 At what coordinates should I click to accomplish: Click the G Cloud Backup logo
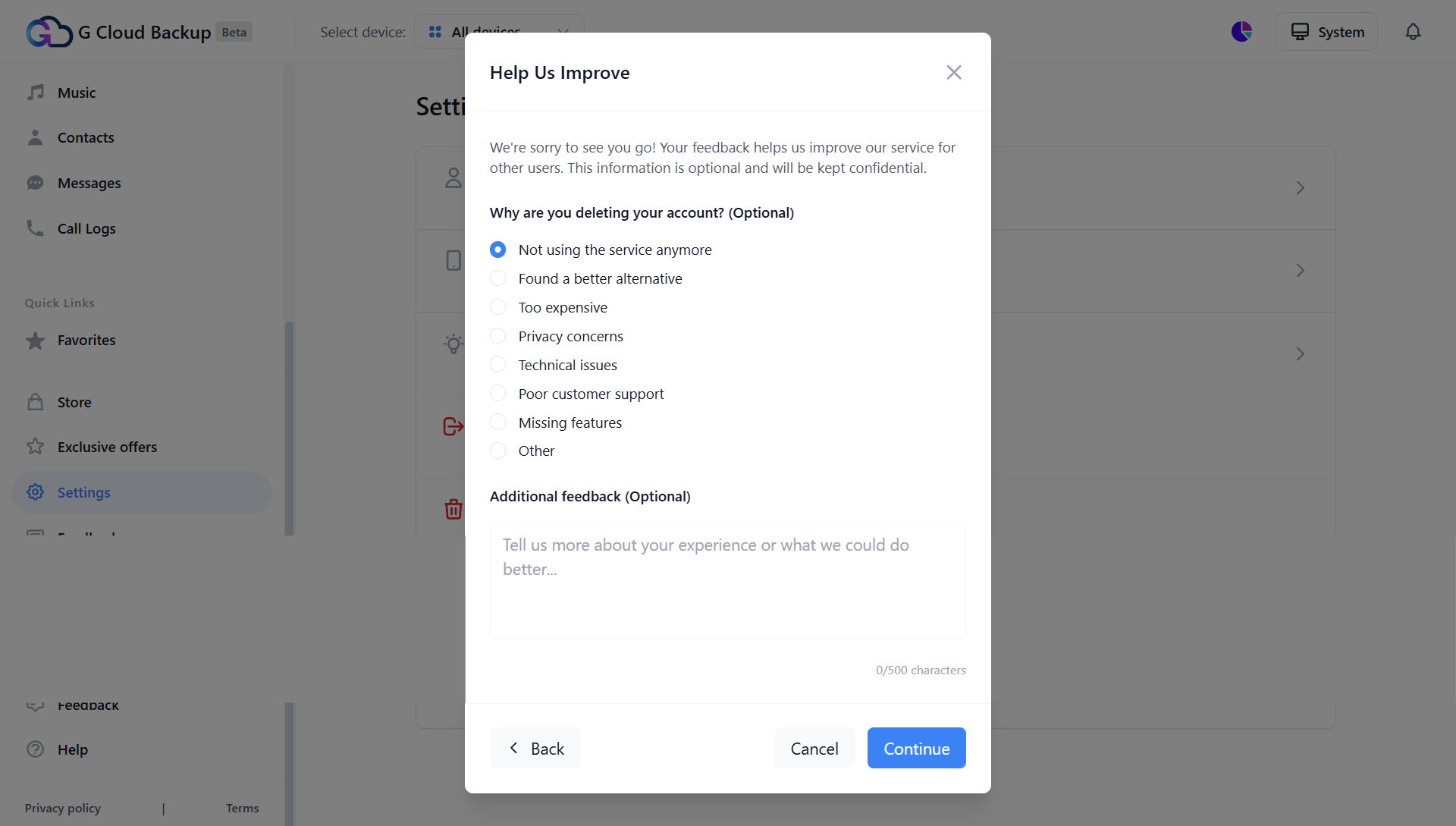pos(49,32)
